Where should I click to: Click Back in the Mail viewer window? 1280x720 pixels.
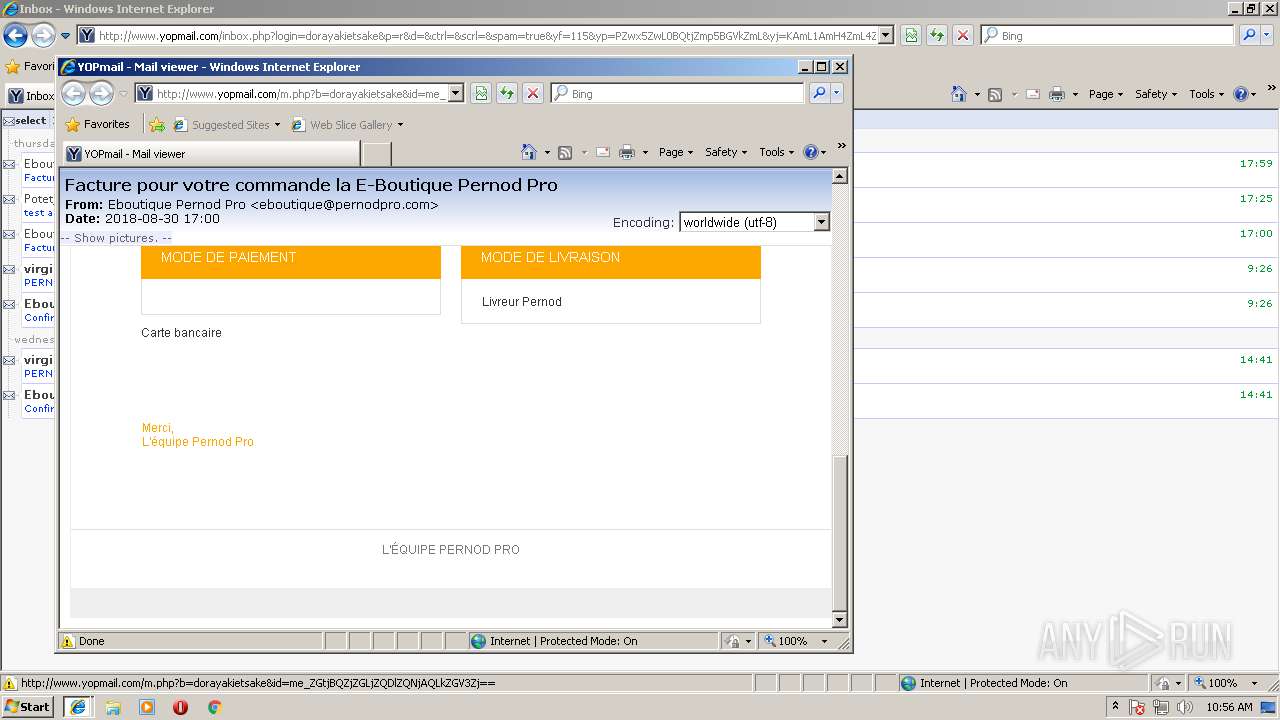tap(74, 94)
